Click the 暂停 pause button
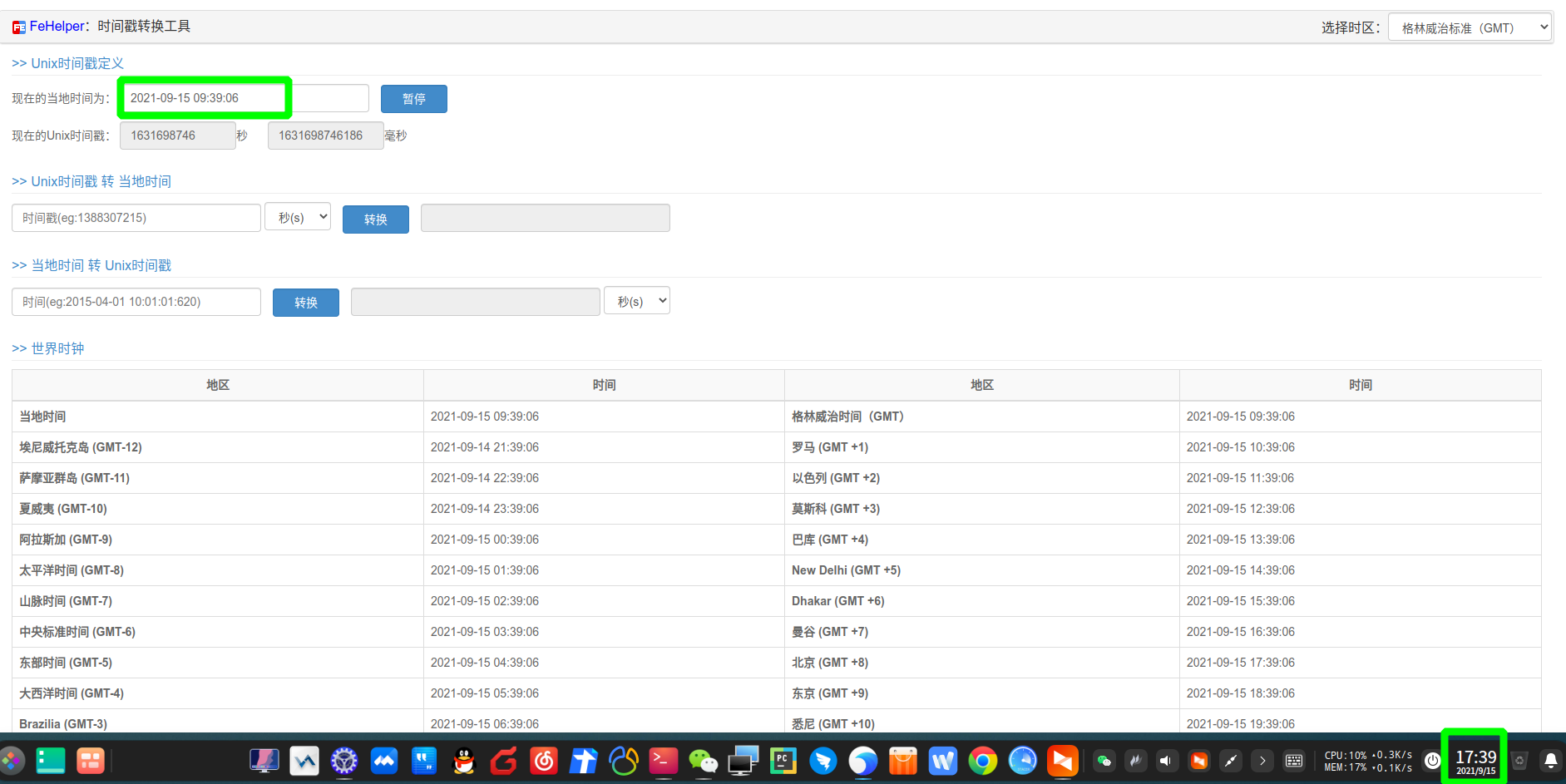This screenshot has width=1566, height=784. [414, 99]
